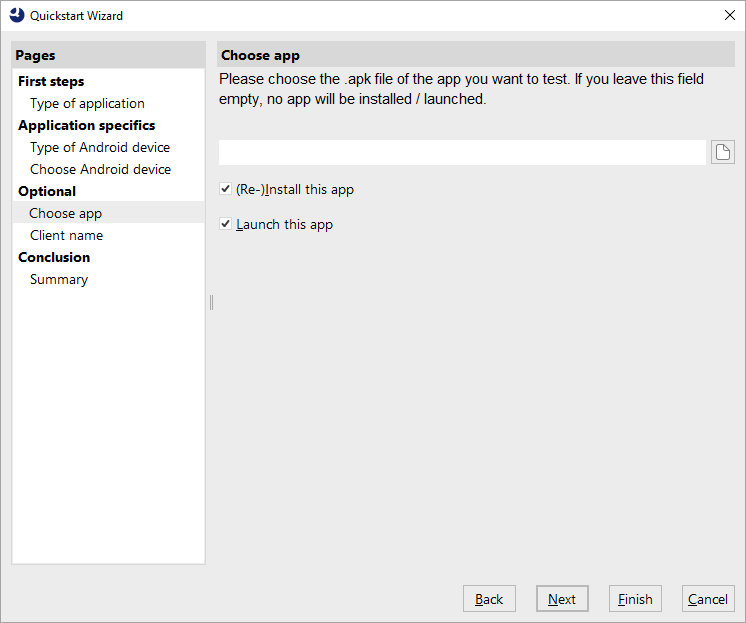
Task: Click the Optional section heading
Action: (47, 191)
